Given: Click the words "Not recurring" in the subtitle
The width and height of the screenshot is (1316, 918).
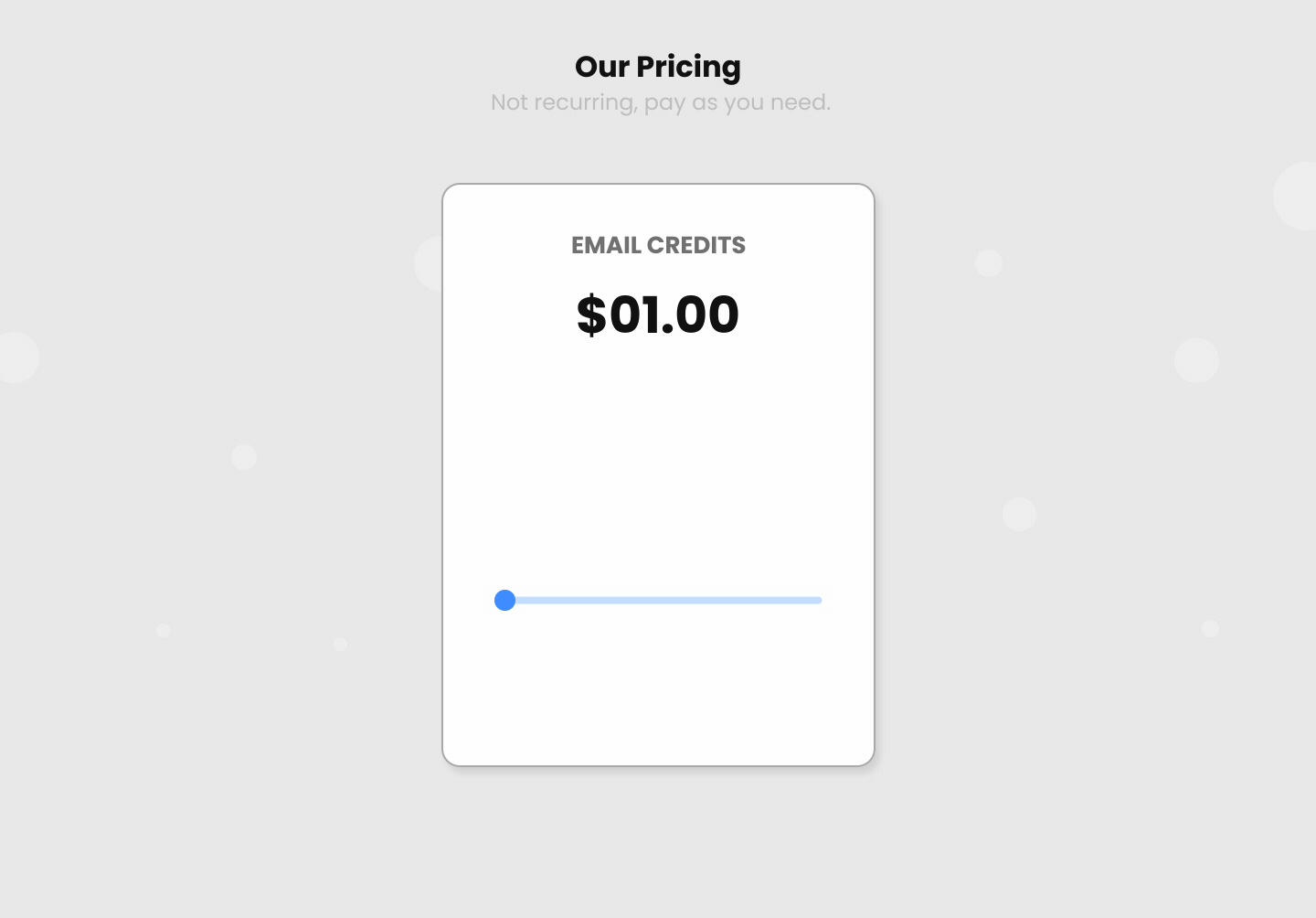Looking at the screenshot, I should [x=563, y=102].
